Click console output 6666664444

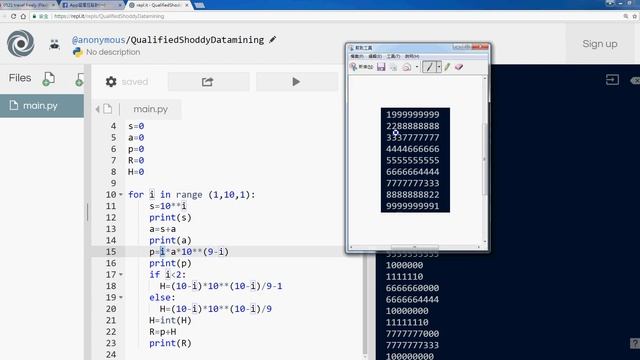[412, 299]
